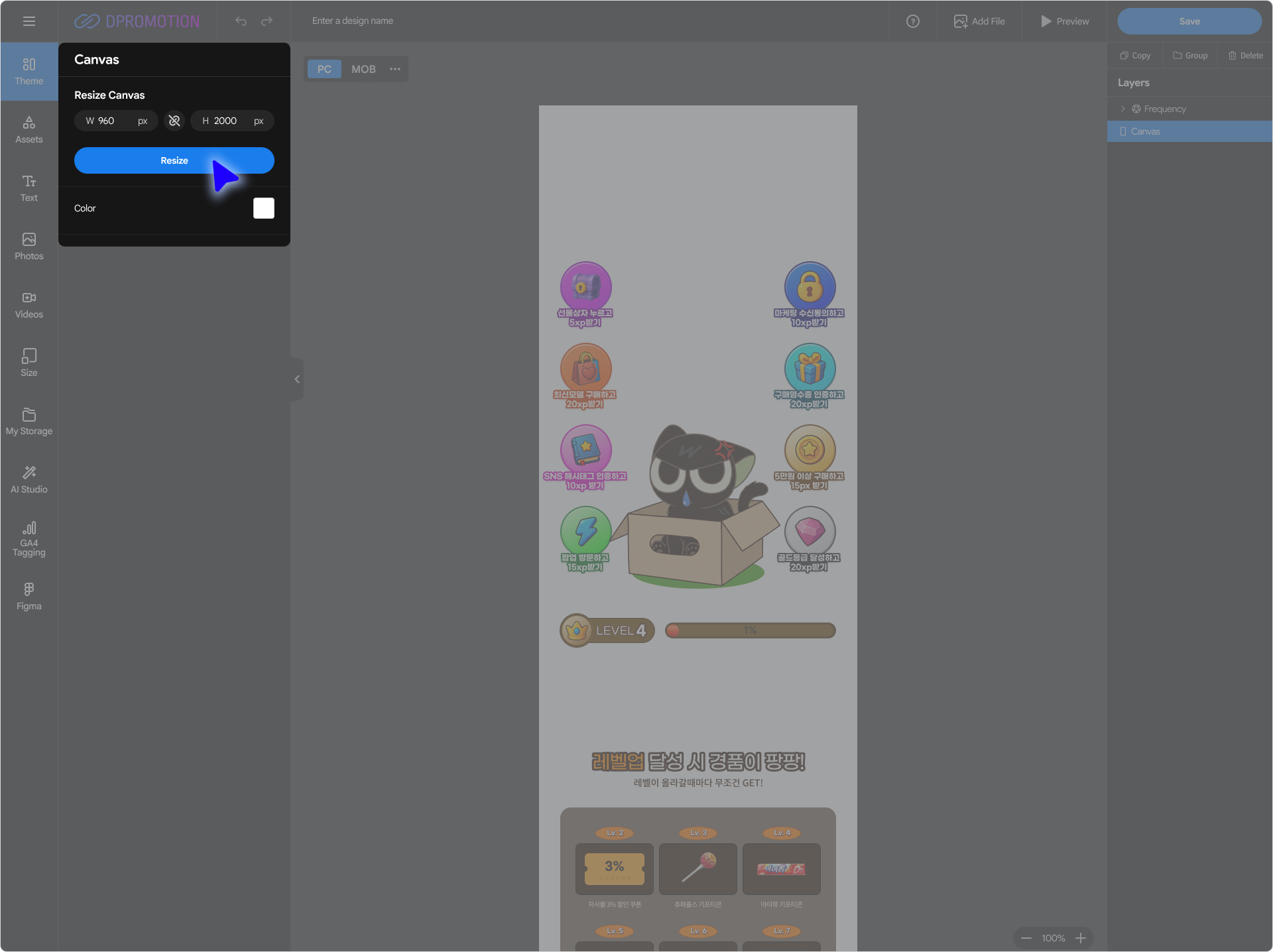Select the black cat in box illustration

point(696,505)
